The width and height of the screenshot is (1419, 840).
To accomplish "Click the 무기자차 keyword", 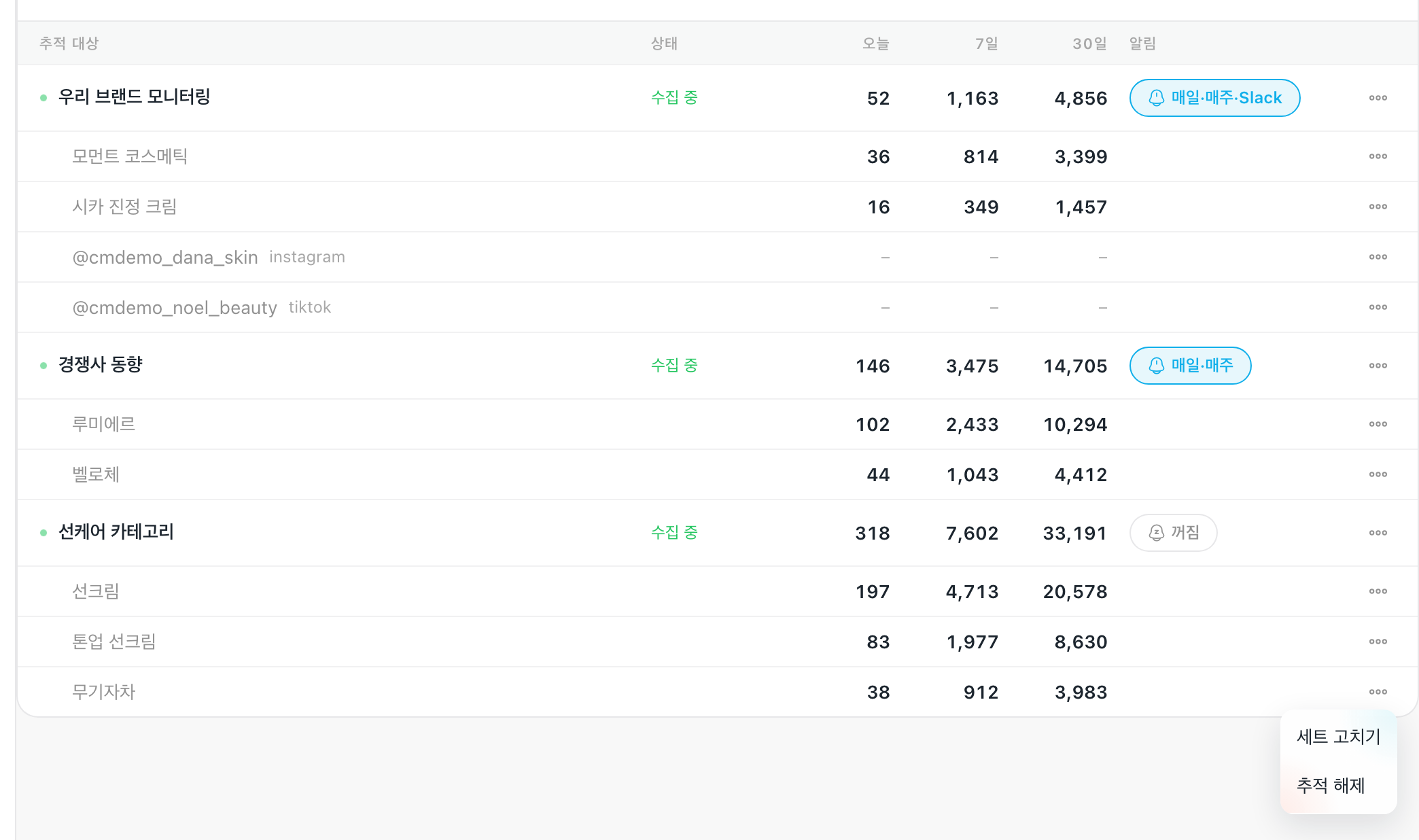I will [103, 692].
